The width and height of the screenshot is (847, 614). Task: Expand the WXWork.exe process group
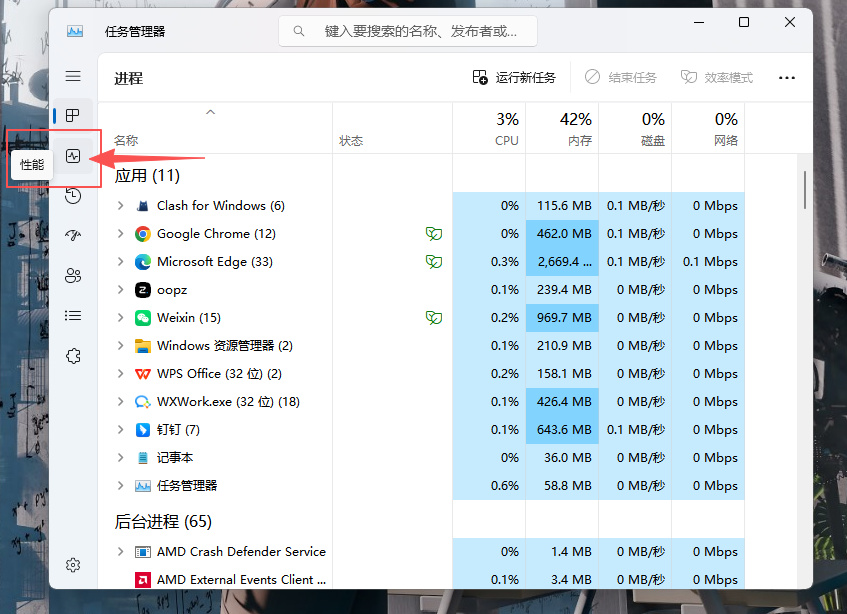[120, 402]
